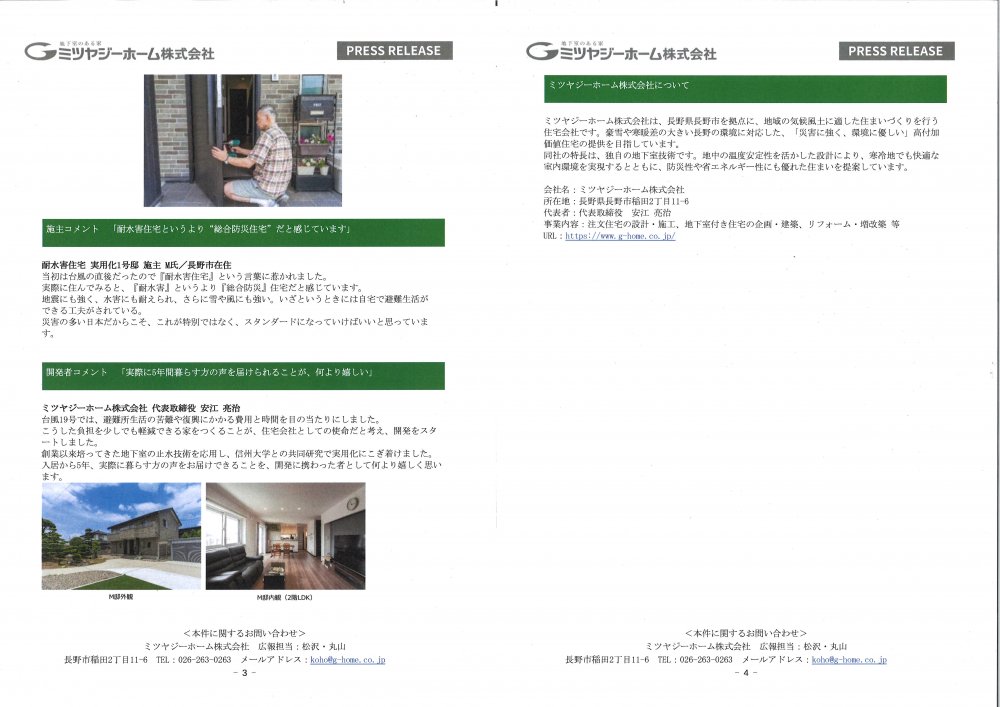Click the sentence starting 同社の特長は

click(741, 161)
